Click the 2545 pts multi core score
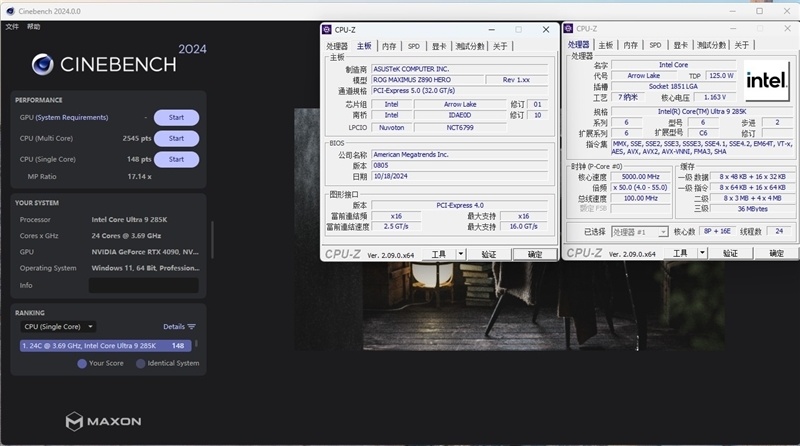The image size is (800, 446). click(x=137, y=138)
